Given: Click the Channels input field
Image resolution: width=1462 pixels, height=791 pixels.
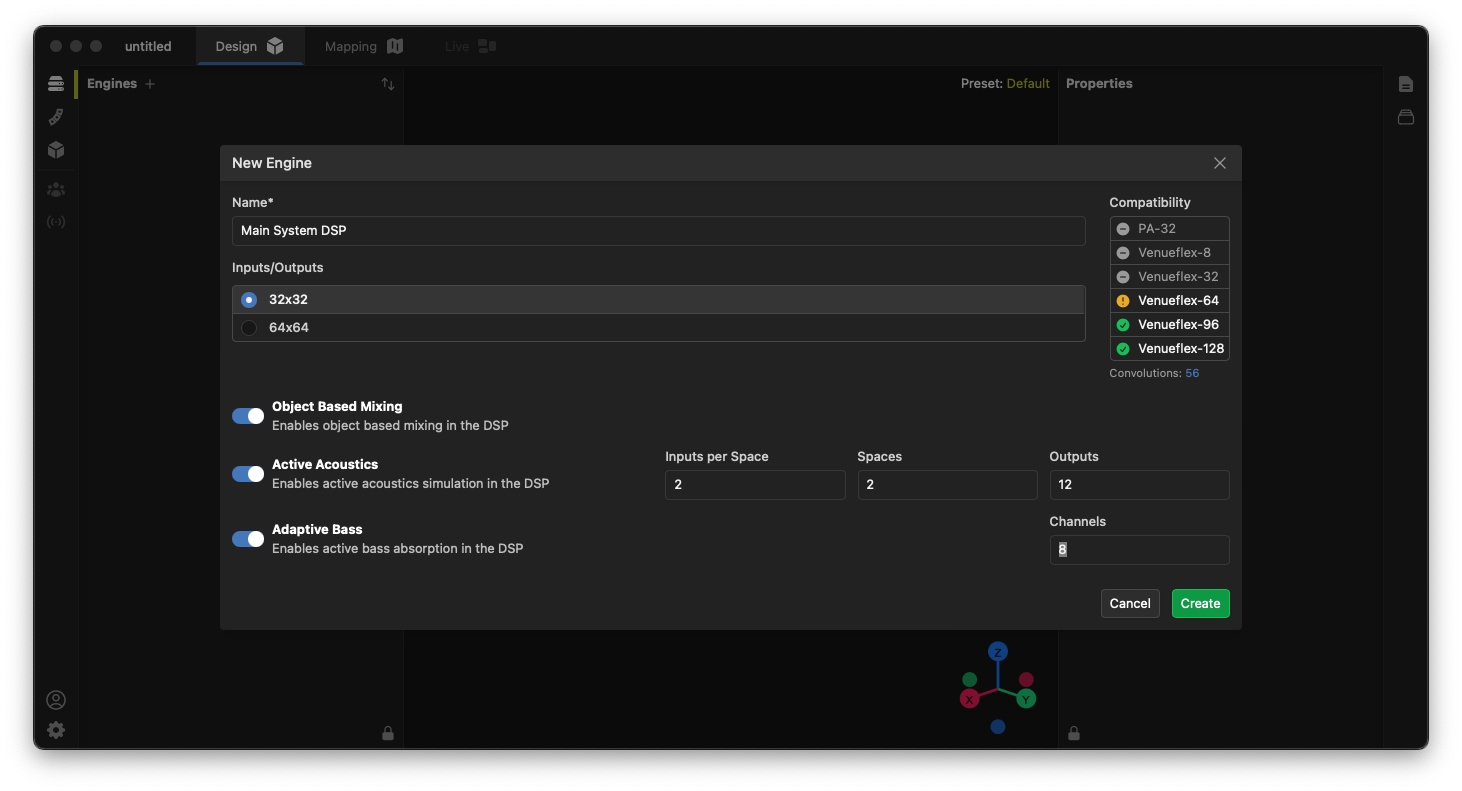Looking at the screenshot, I should pos(1139,550).
